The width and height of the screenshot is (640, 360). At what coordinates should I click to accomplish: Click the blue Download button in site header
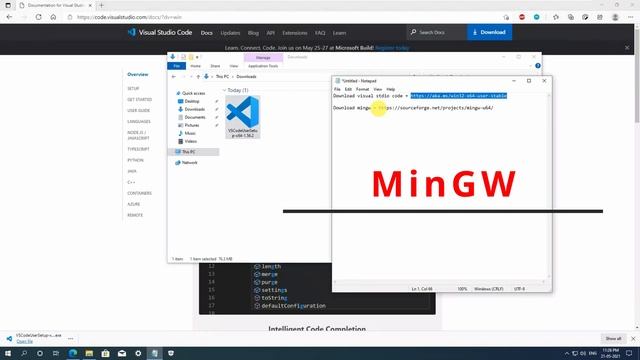pyautogui.click(x=489, y=32)
